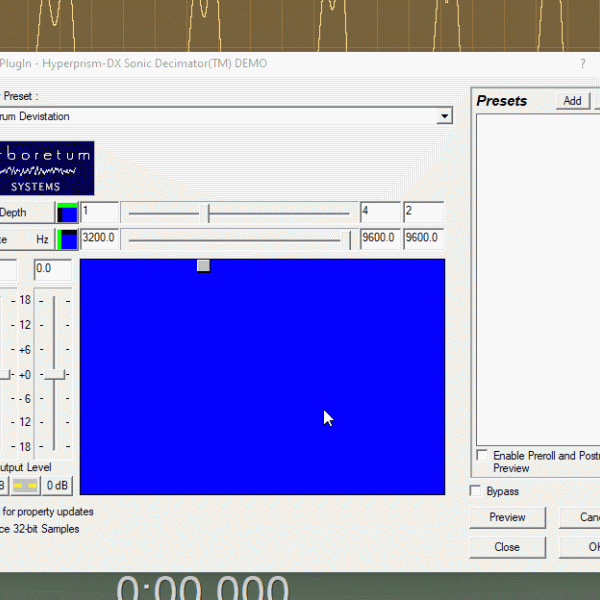Screen dimensions: 600x600
Task: Click the Hz value field showing 3200.0
Action: tap(99, 239)
